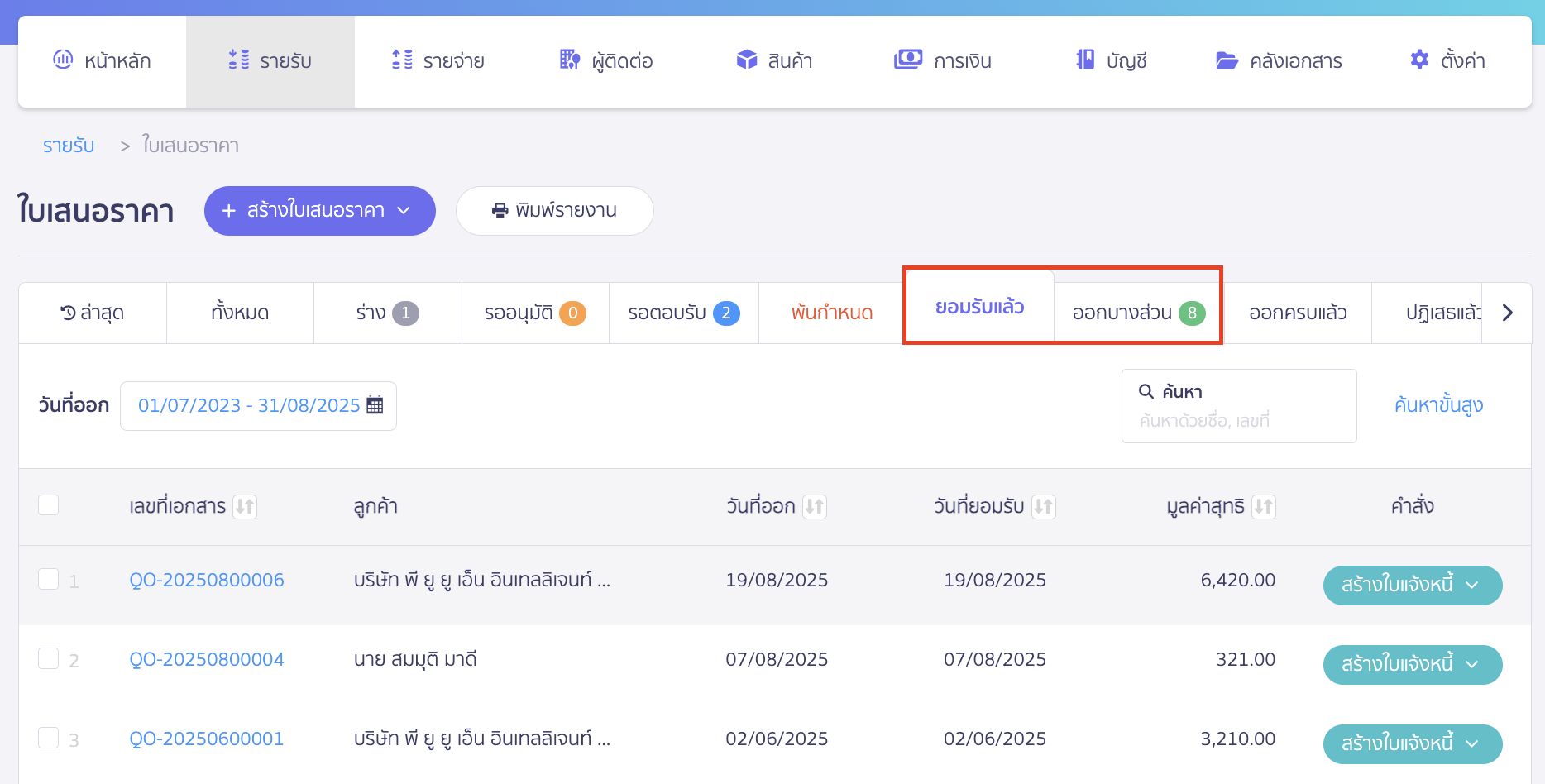Sort by document number column icon
The width and height of the screenshot is (1545, 784).
coord(245,506)
